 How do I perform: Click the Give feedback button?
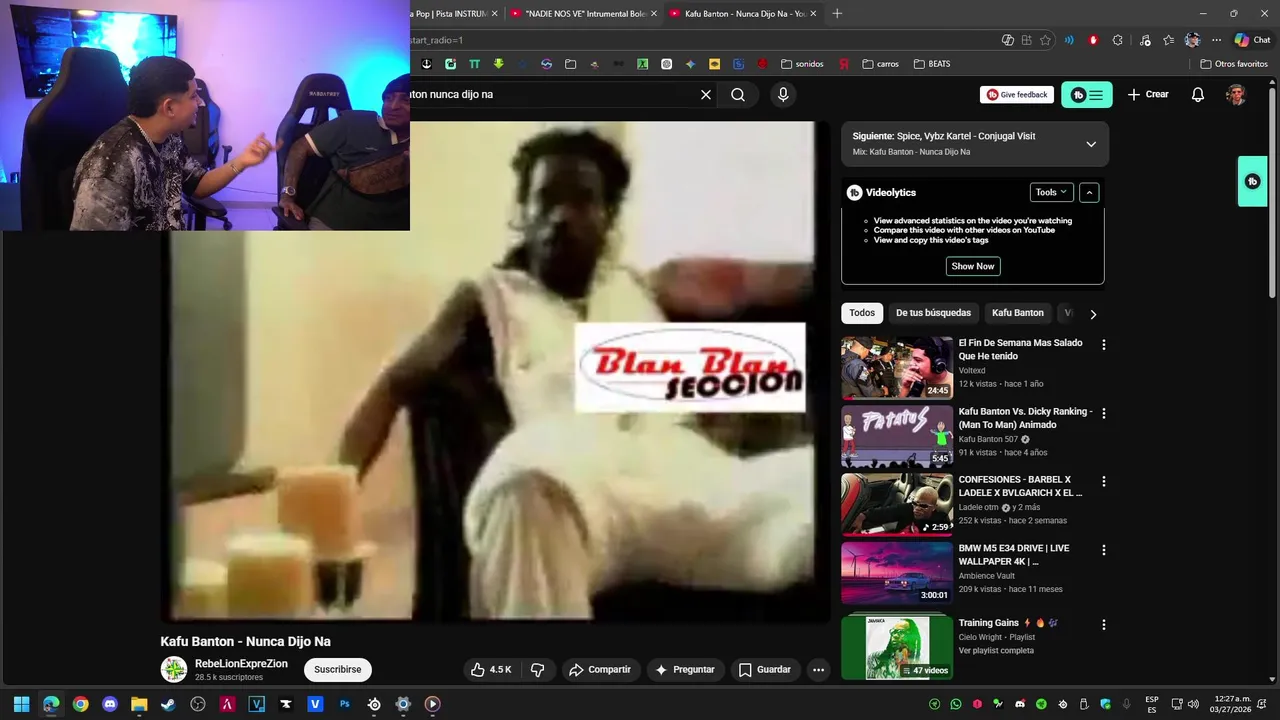[1017, 95]
